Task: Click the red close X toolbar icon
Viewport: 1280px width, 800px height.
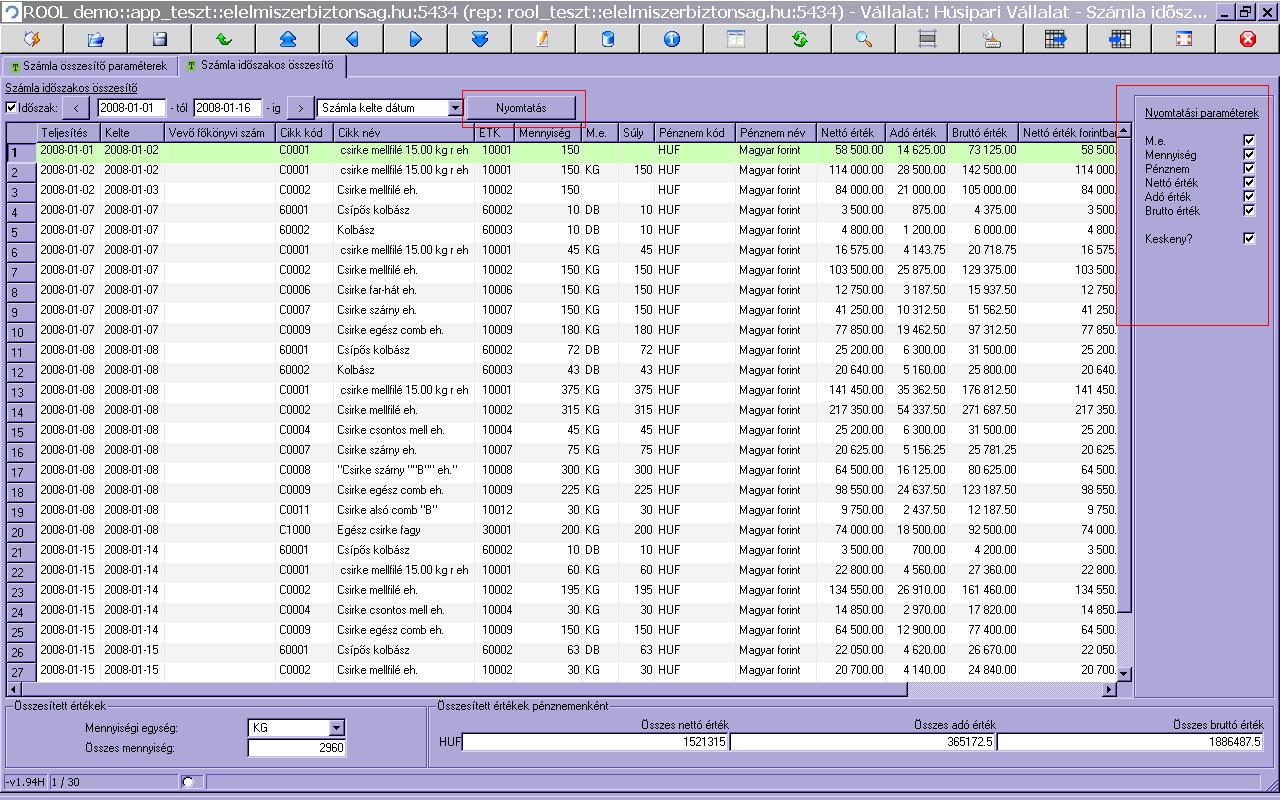Action: [1248, 39]
